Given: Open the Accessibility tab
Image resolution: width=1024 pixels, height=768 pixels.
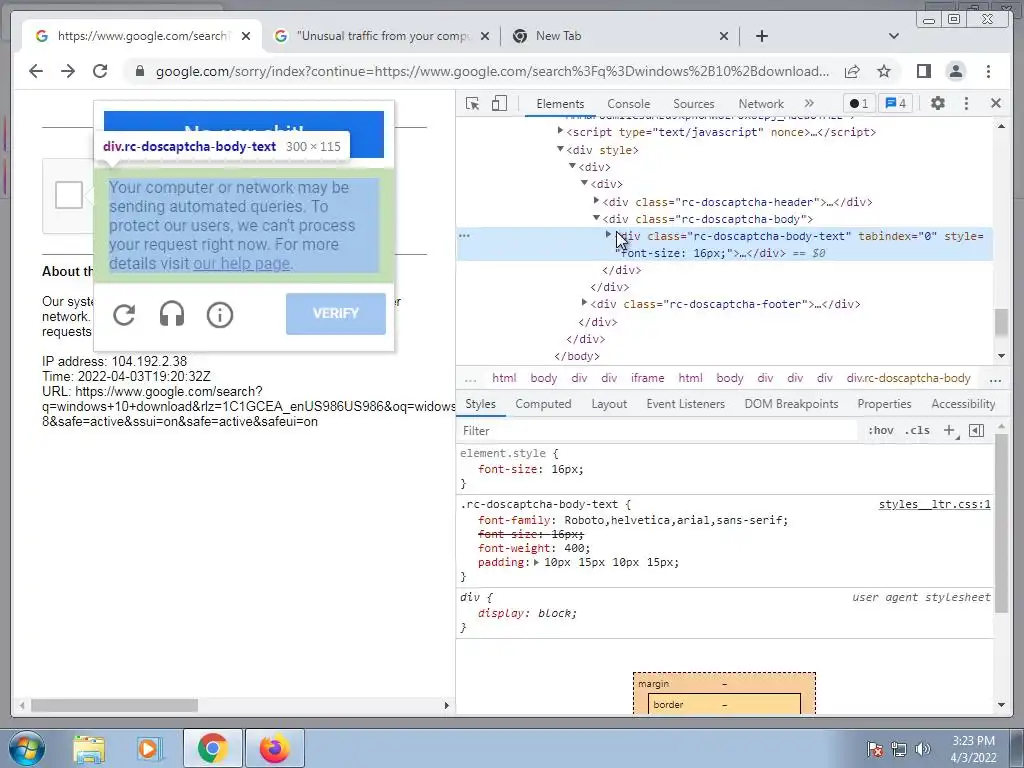Looking at the screenshot, I should point(963,404).
